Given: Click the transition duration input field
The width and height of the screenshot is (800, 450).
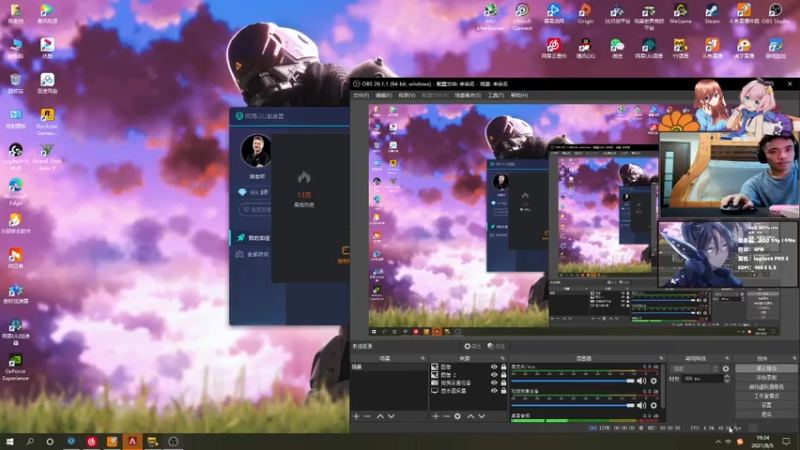Looking at the screenshot, I should pyautogui.click(x=703, y=379).
